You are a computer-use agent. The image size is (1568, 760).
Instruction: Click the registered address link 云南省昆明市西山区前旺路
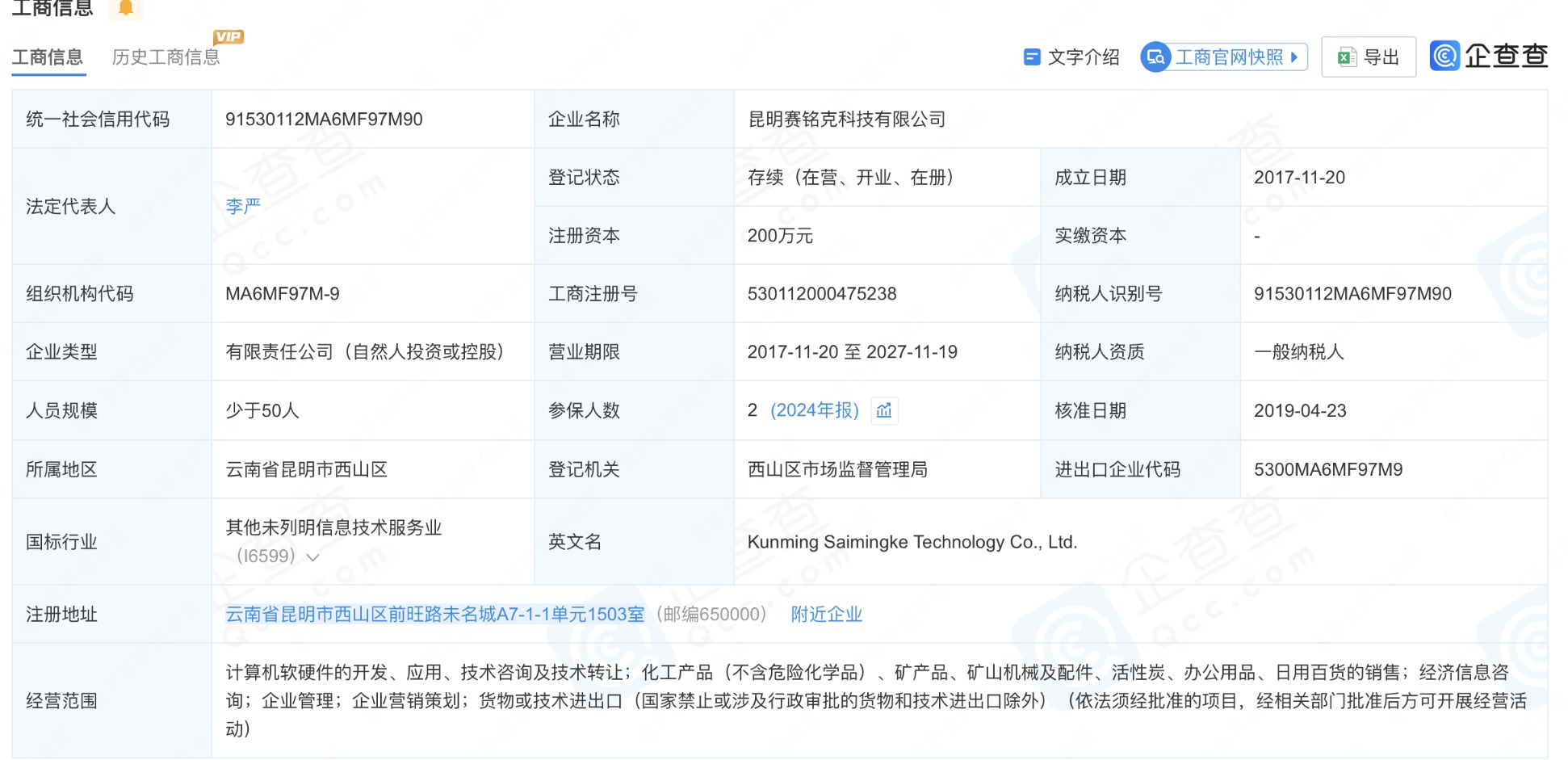[x=435, y=615]
